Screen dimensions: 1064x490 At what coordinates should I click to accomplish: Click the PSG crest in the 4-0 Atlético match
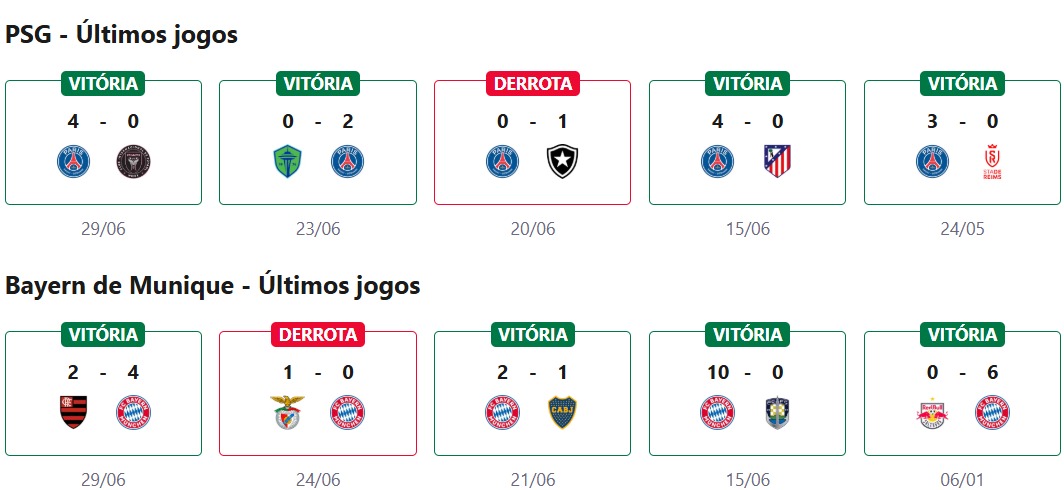(717, 161)
